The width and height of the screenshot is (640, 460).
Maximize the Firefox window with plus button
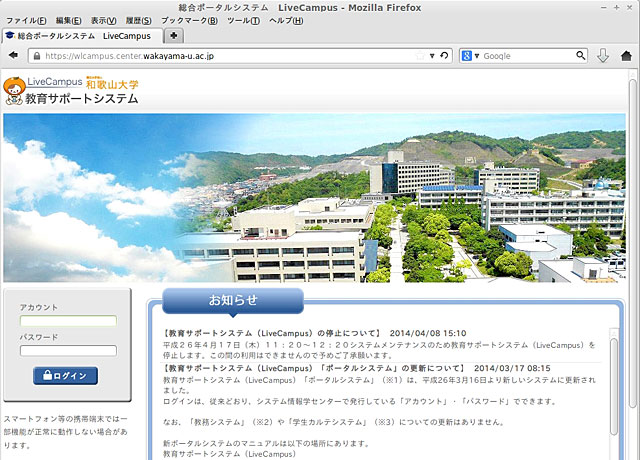[617, 7]
